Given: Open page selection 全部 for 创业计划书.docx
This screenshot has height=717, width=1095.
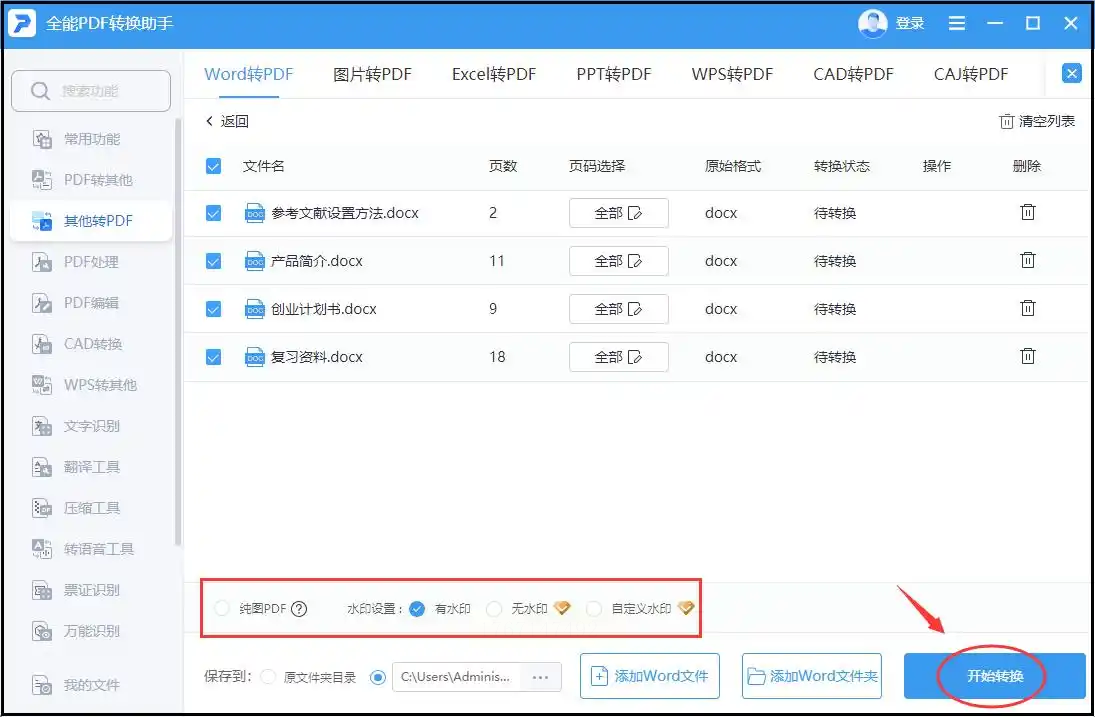Looking at the screenshot, I should pos(619,309).
